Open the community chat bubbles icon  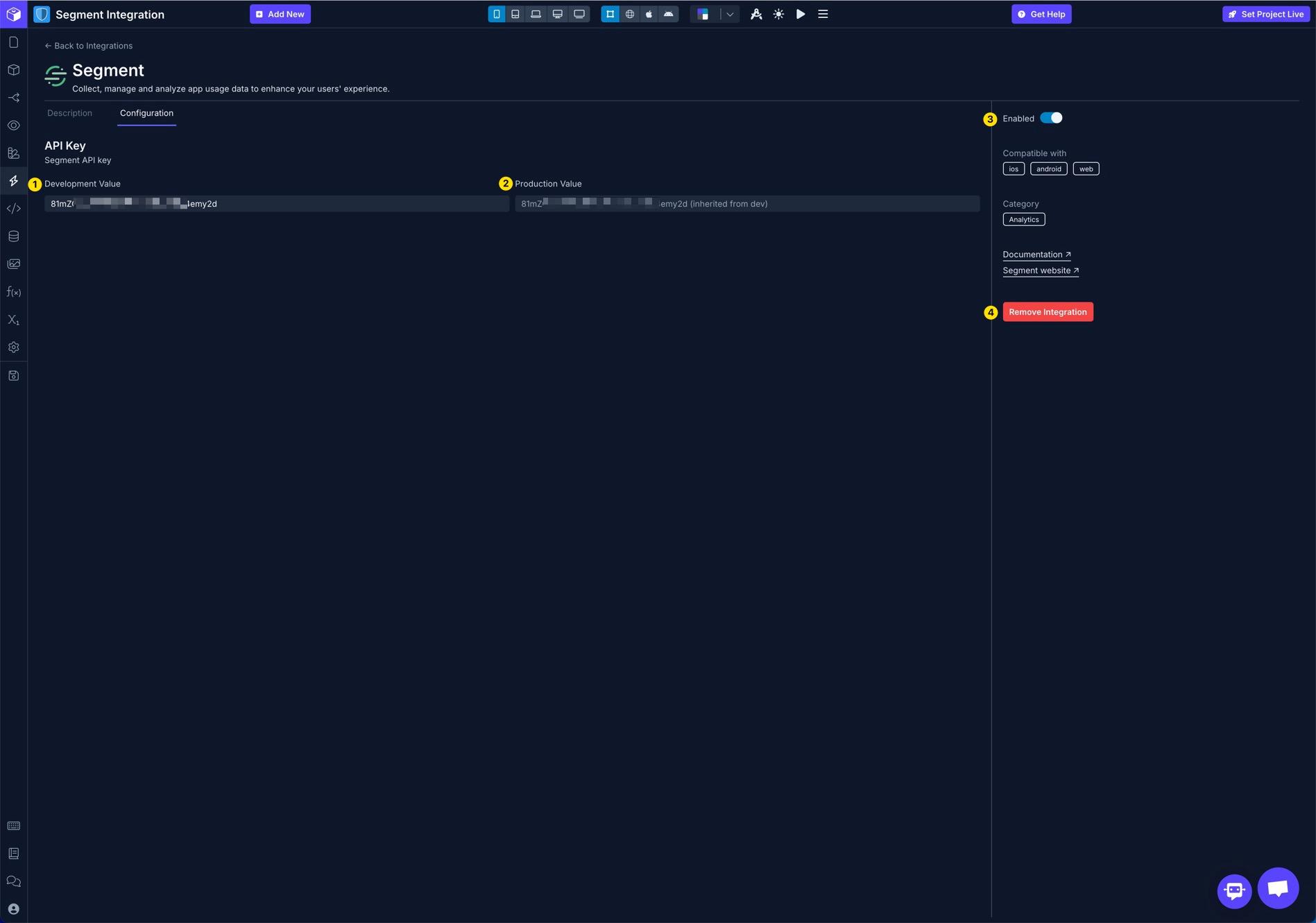pyautogui.click(x=13, y=881)
